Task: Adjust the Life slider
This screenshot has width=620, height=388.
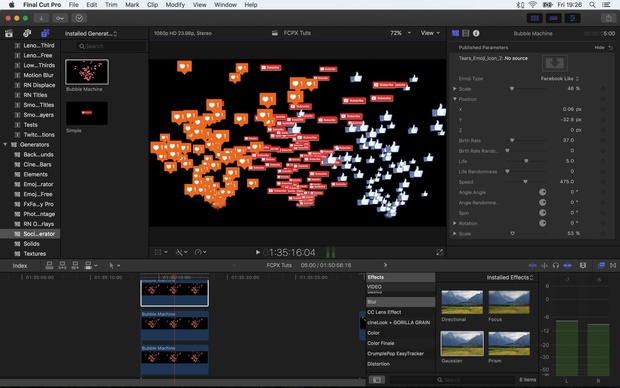Action: (526, 161)
